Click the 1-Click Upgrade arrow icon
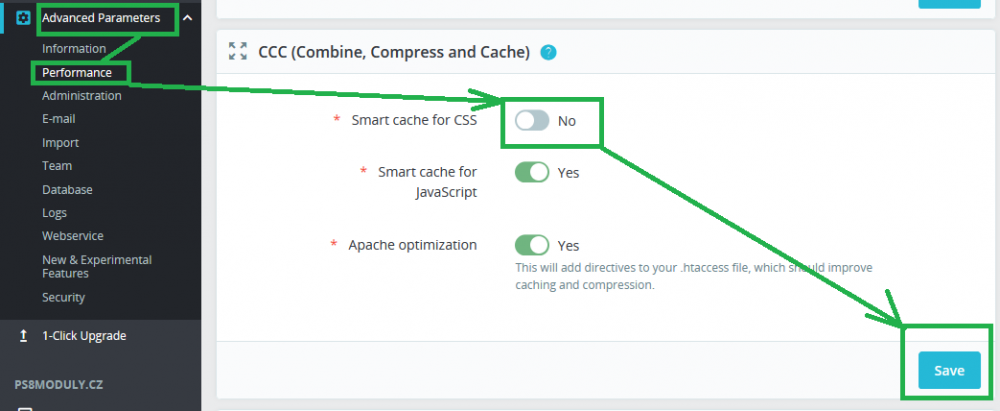This screenshot has height=411, width=1000. (23, 336)
